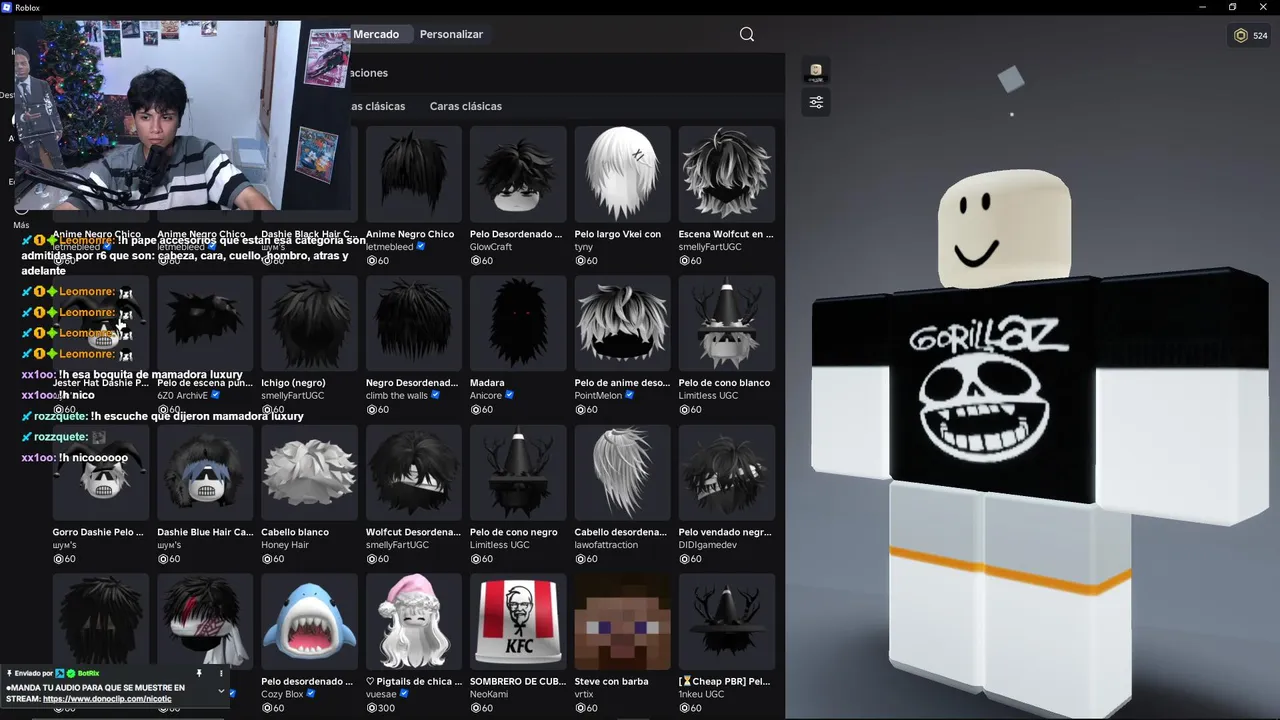Select the Negro Desordenado hair thumbnail
The image size is (1280, 720).
click(413, 323)
